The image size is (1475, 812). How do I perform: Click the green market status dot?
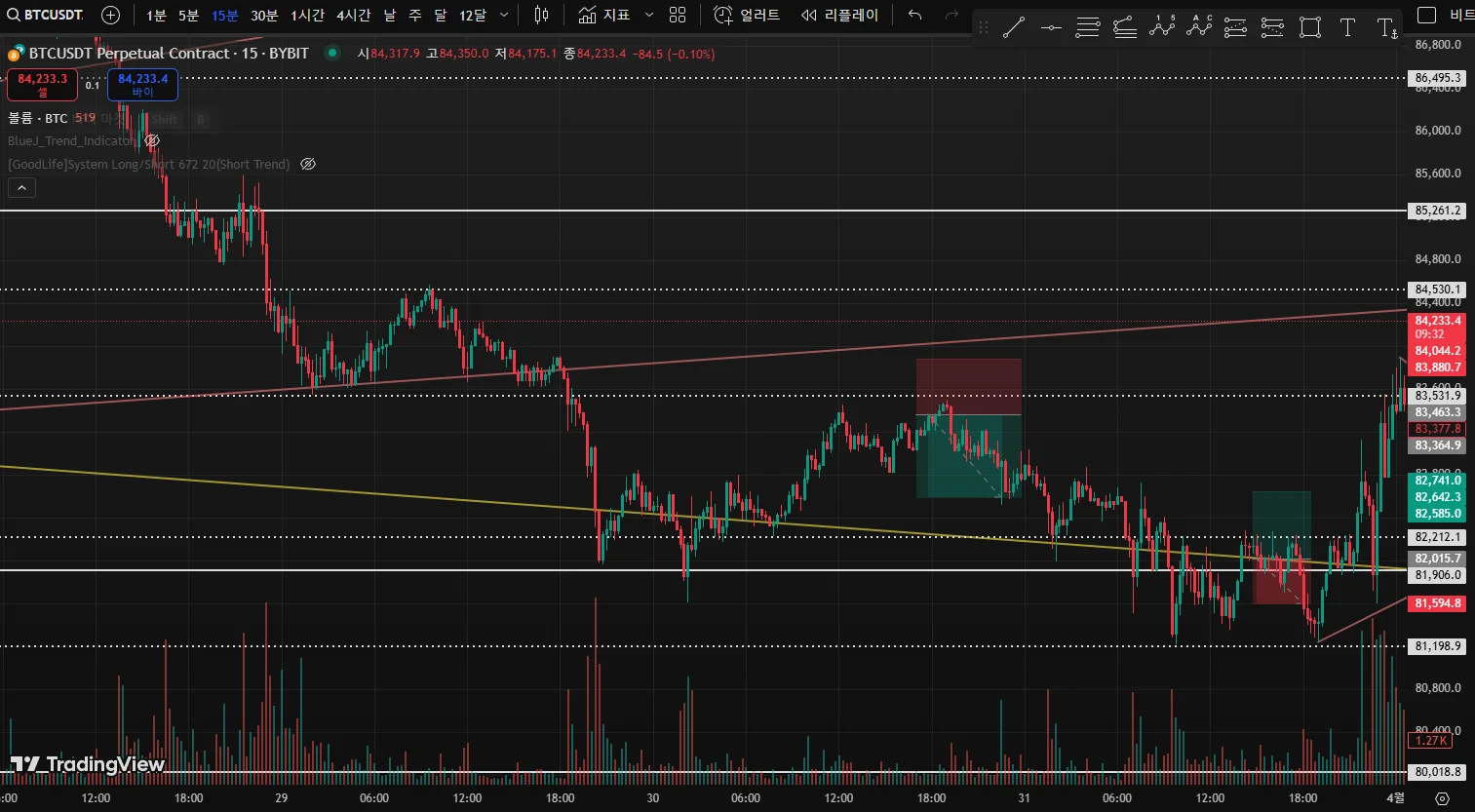click(332, 54)
